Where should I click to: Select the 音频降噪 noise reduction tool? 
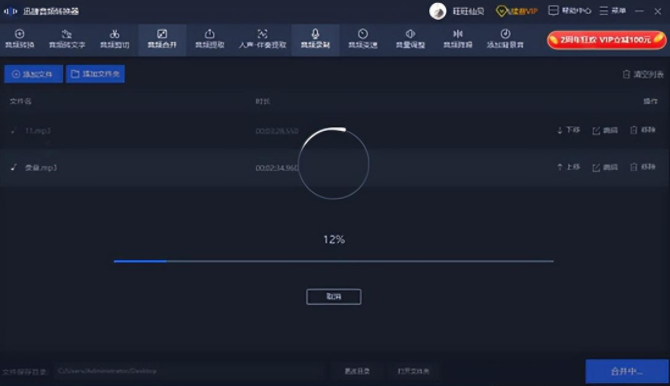click(x=458, y=39)
